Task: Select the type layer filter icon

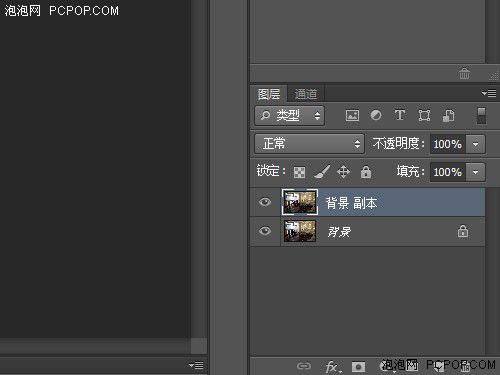Action: coord(400,115)
